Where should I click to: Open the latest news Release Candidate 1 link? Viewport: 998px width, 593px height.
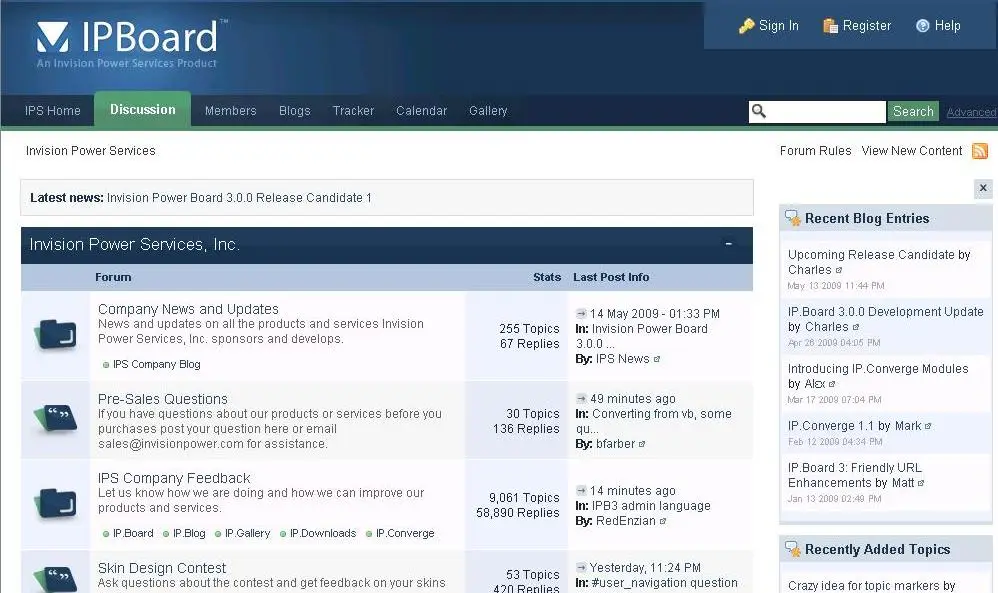point(239,198)
